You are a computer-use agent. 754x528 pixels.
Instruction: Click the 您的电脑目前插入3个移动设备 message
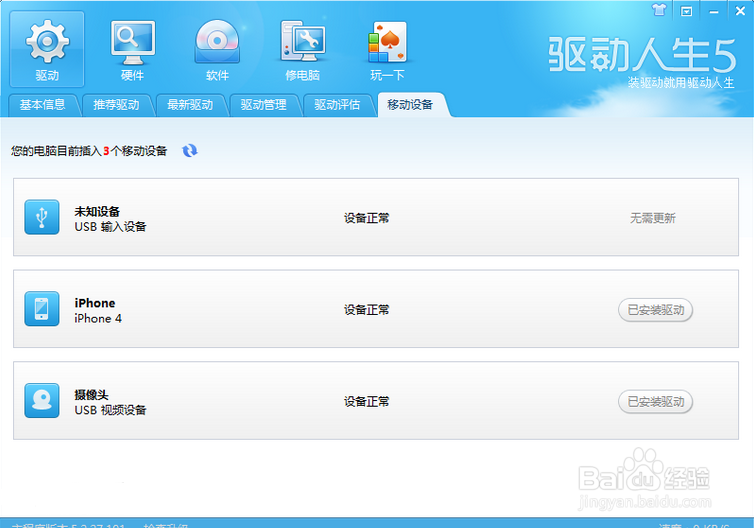(89, 151)
